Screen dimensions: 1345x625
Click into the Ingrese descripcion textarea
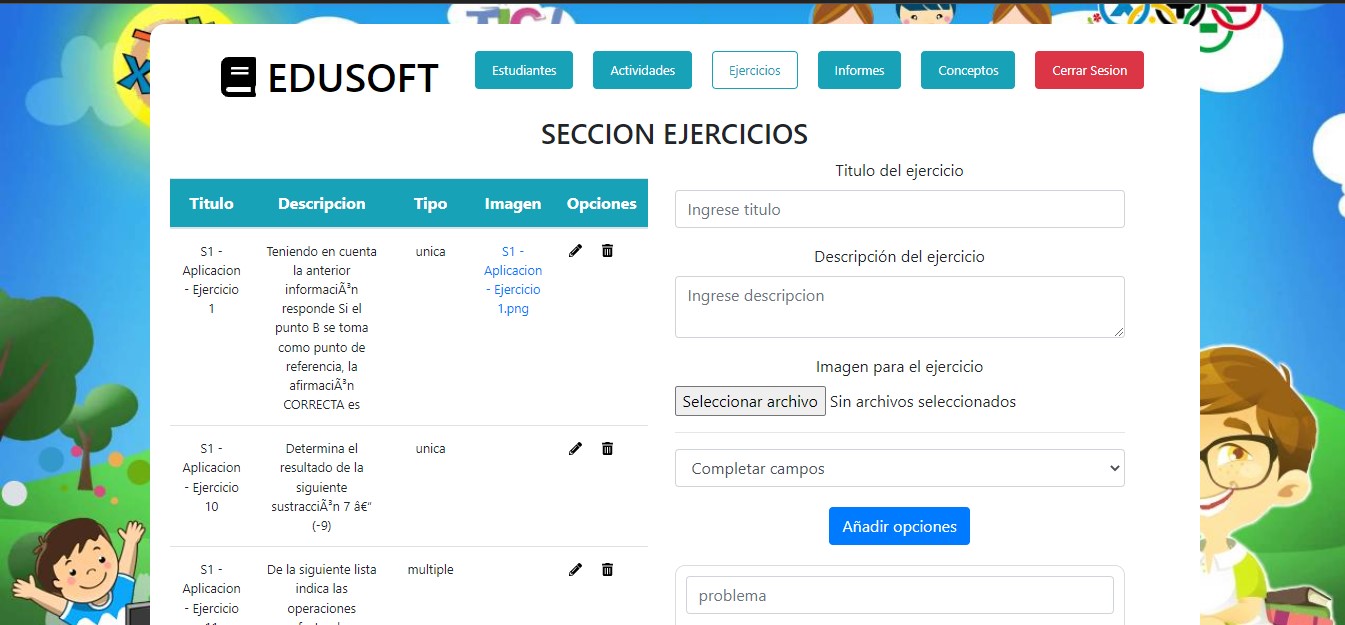pos(899,306)
